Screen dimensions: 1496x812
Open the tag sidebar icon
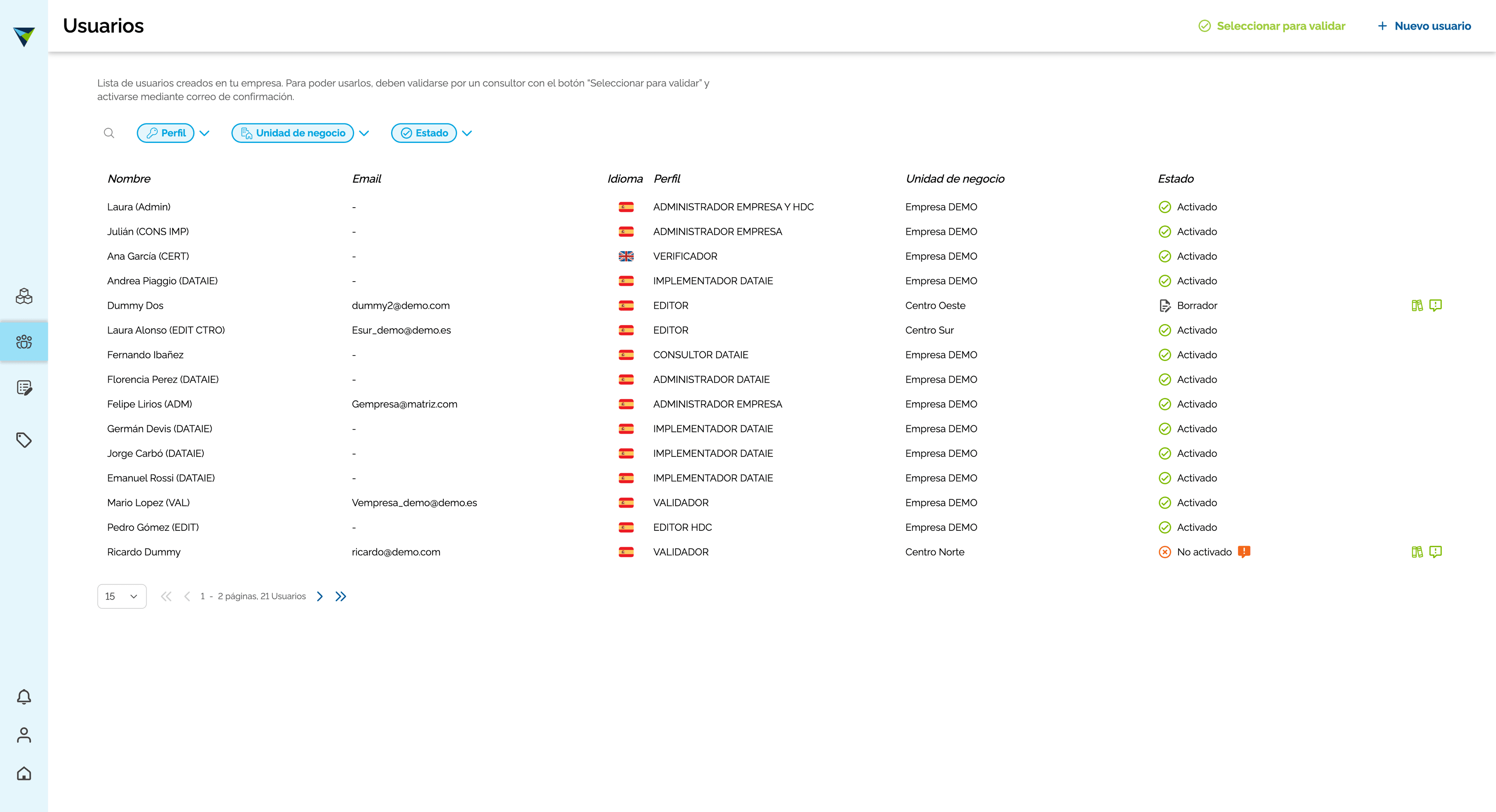pyautogui.click(x=24, y=440)
